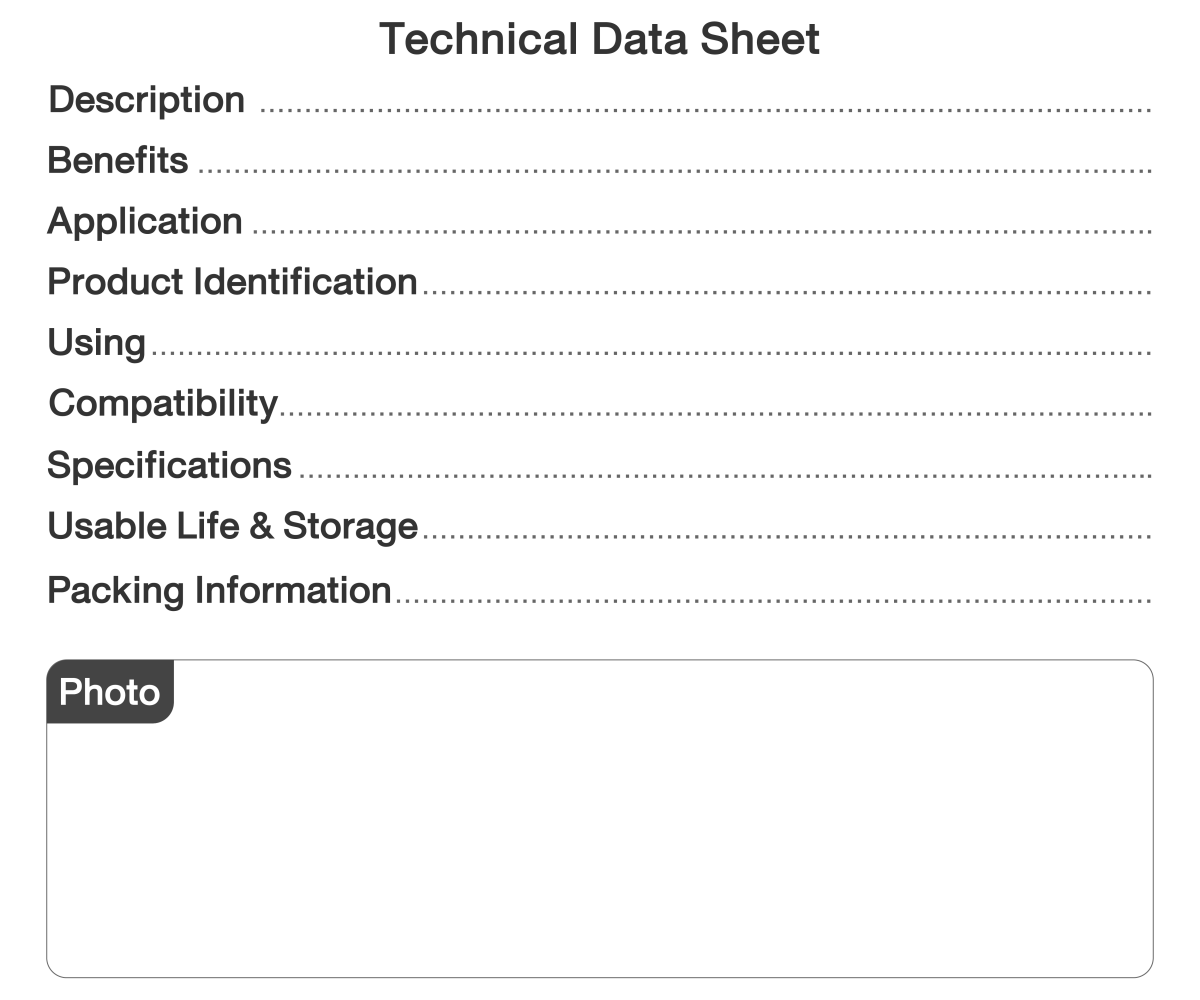Click the dotted leader after Description
Viewport: 1200px width, 1000px height.
tap(705, 108)
